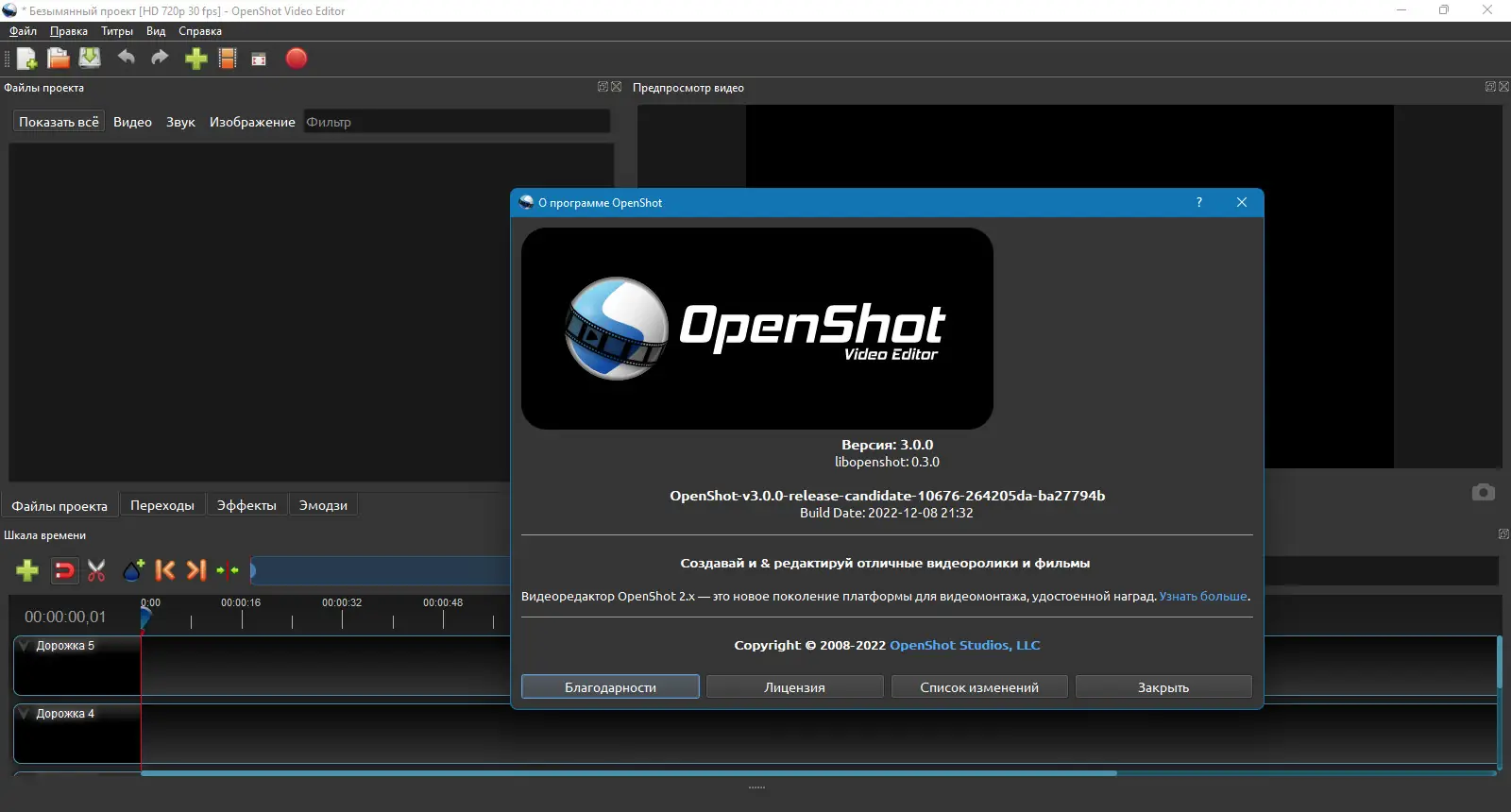Toggle timeline snapping with the magnet
The width and height of the screenshot is (1511, 812).
click(64, 569)
